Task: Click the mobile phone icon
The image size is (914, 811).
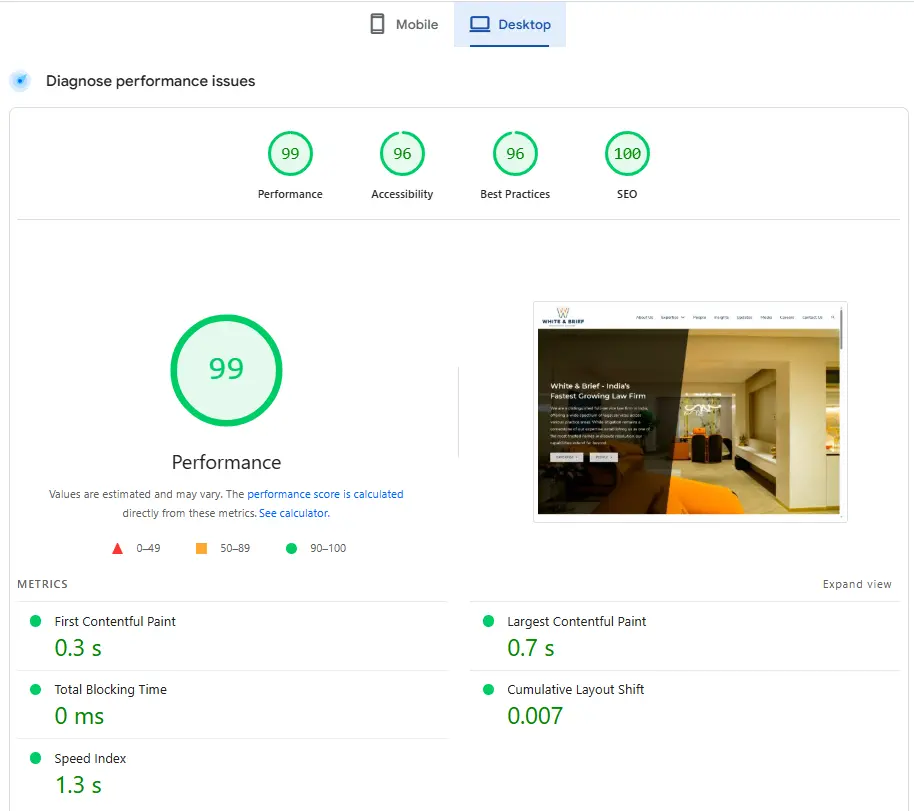Action: pyautogui.click(x=377, y=24)
